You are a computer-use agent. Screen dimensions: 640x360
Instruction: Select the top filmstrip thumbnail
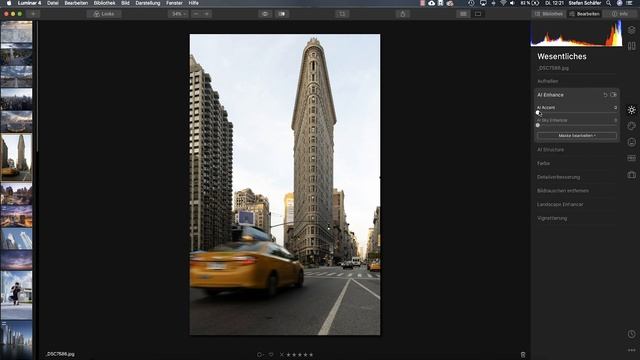pyautogui.click(x=16, y=32)
